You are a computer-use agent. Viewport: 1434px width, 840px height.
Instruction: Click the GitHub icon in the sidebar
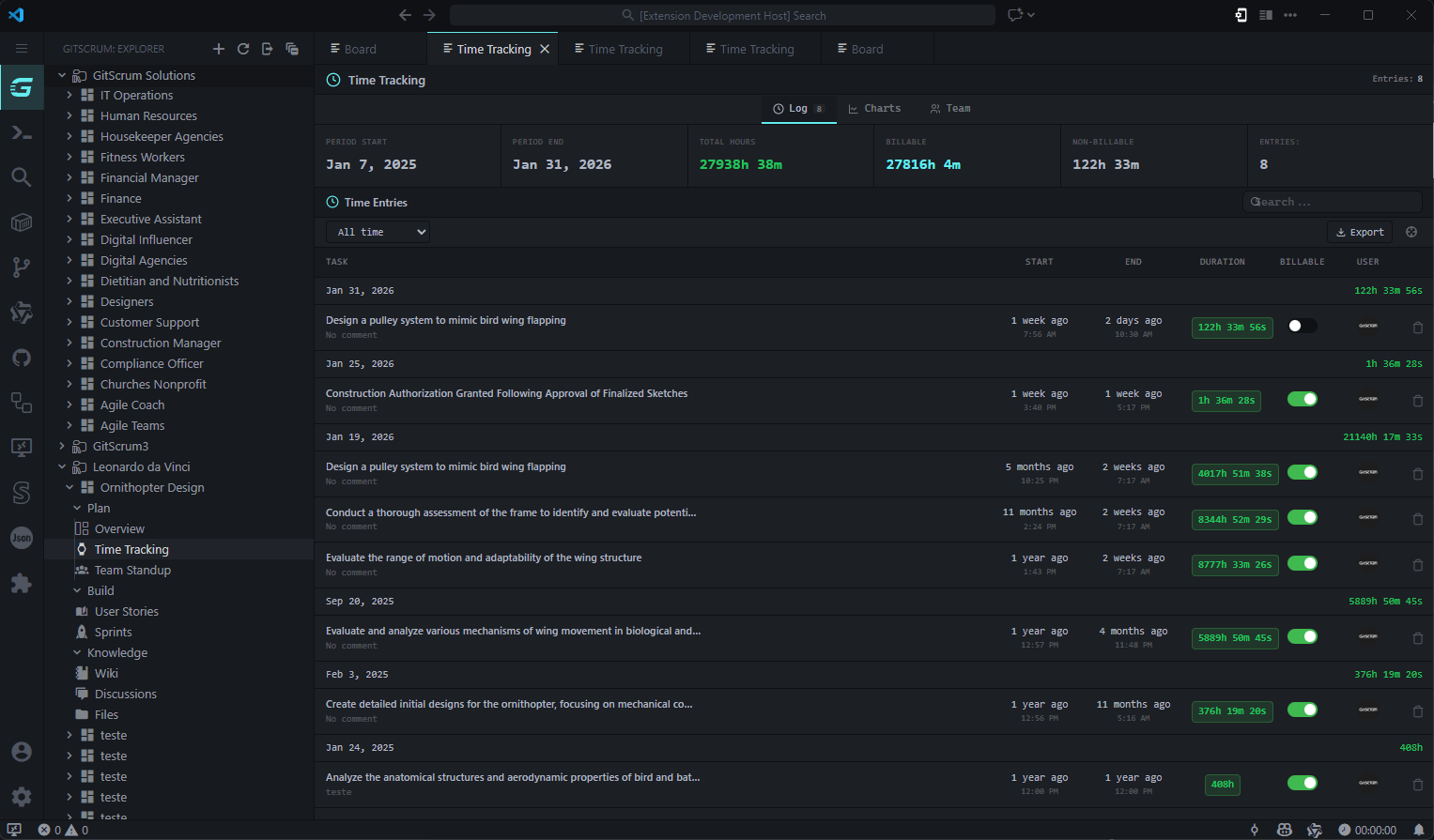(x=22, y=358)
